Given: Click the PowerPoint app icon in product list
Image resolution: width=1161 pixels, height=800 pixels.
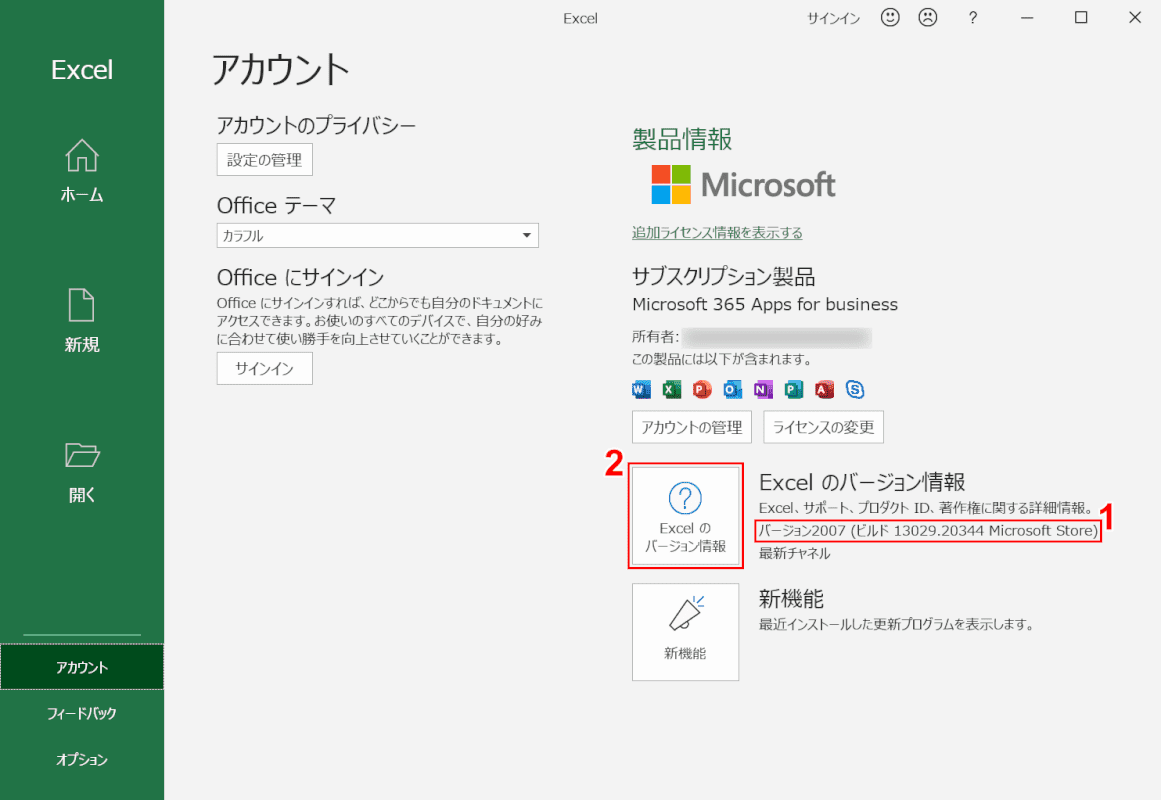Looking at the screenshot, I should (702, 389).
